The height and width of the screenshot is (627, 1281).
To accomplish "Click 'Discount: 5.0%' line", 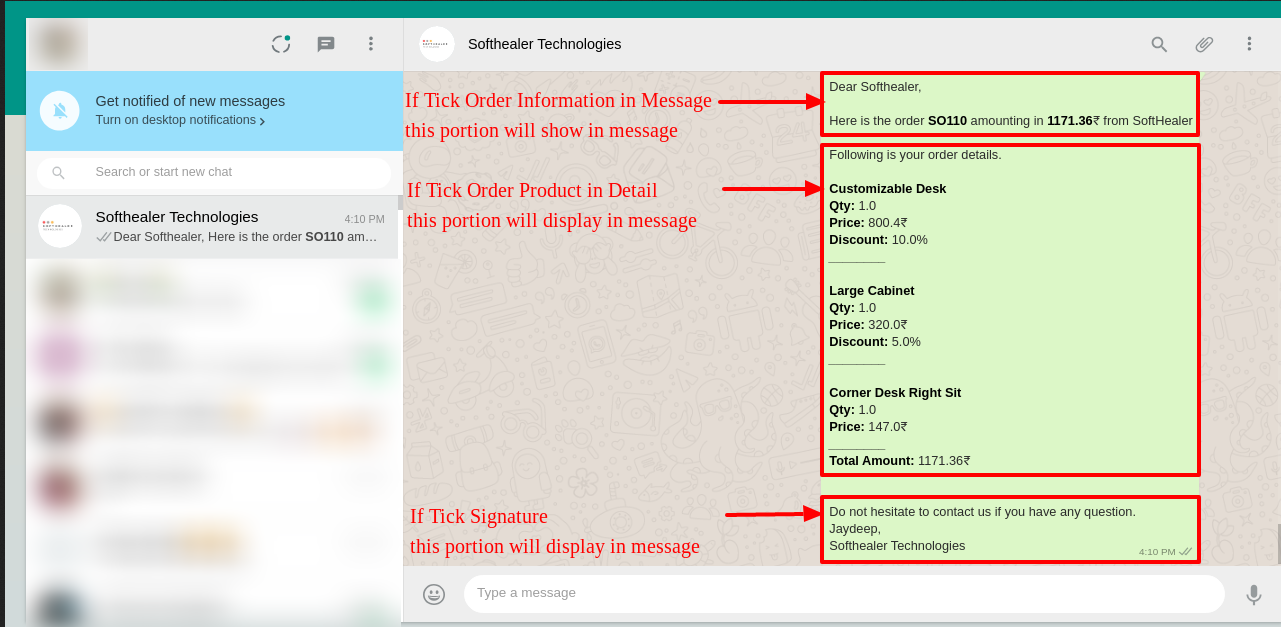I will tap(875, 342).
